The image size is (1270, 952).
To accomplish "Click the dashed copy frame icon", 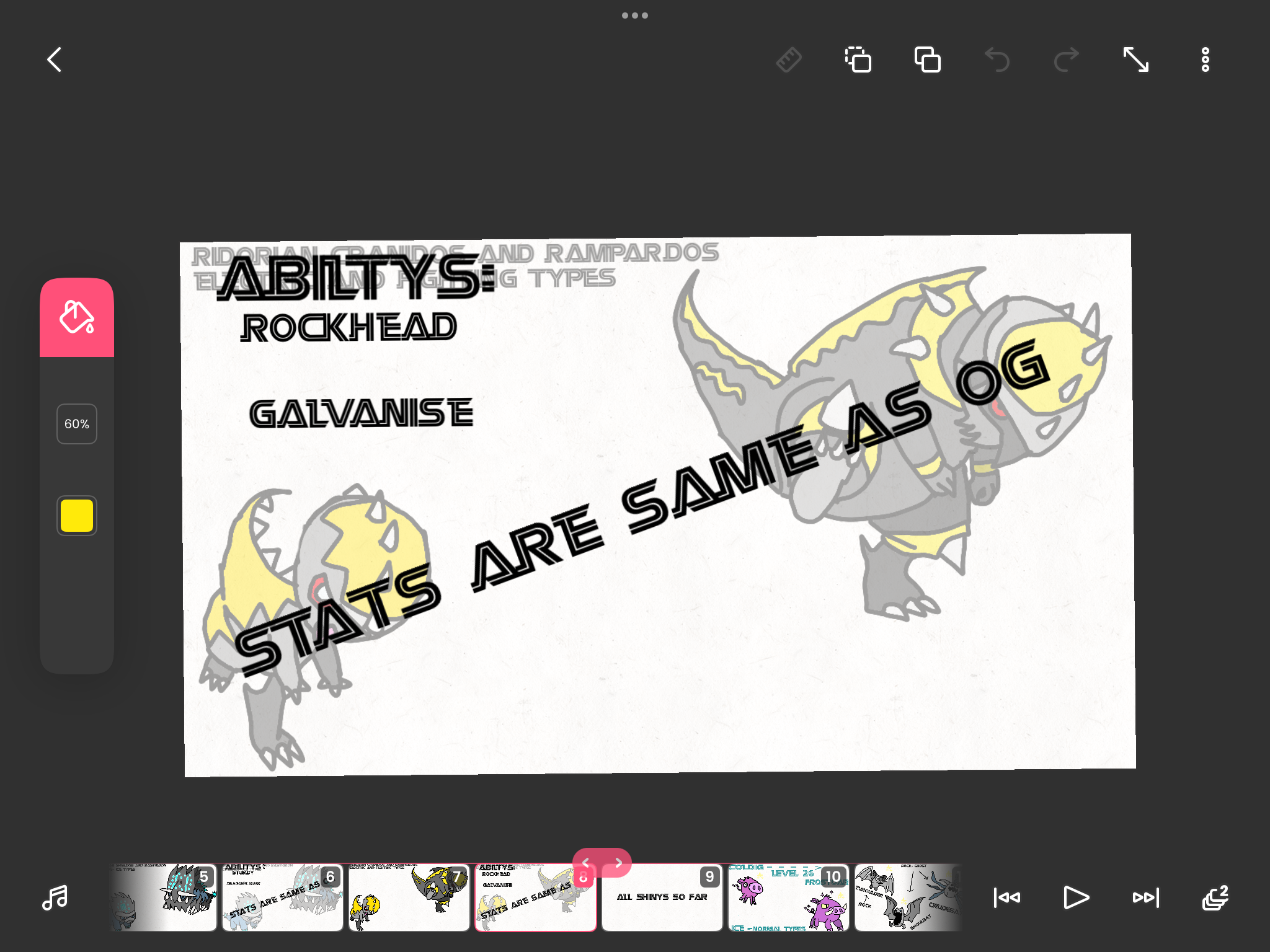I will [x=858, y=60].
